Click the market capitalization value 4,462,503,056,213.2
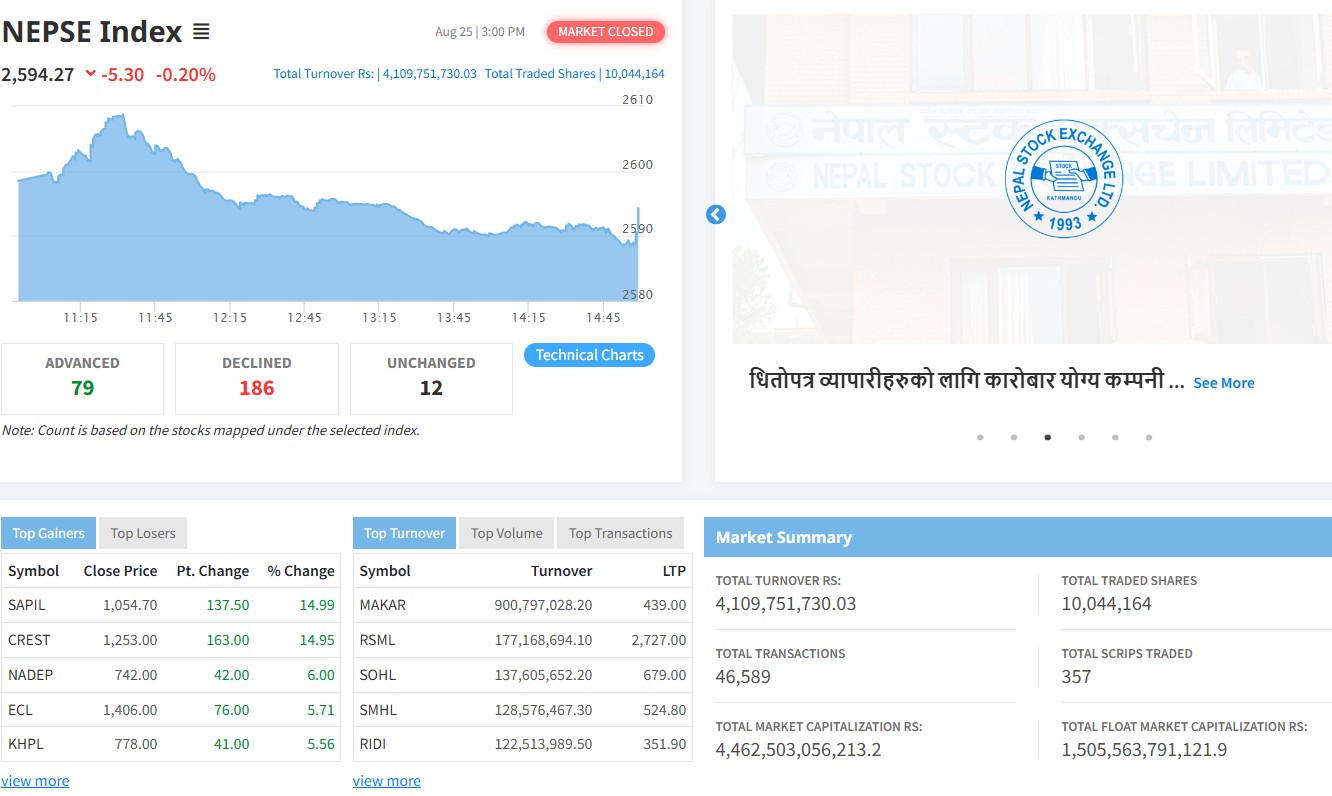The height and width of the screenshot is (796, 1332). point(799,750)
